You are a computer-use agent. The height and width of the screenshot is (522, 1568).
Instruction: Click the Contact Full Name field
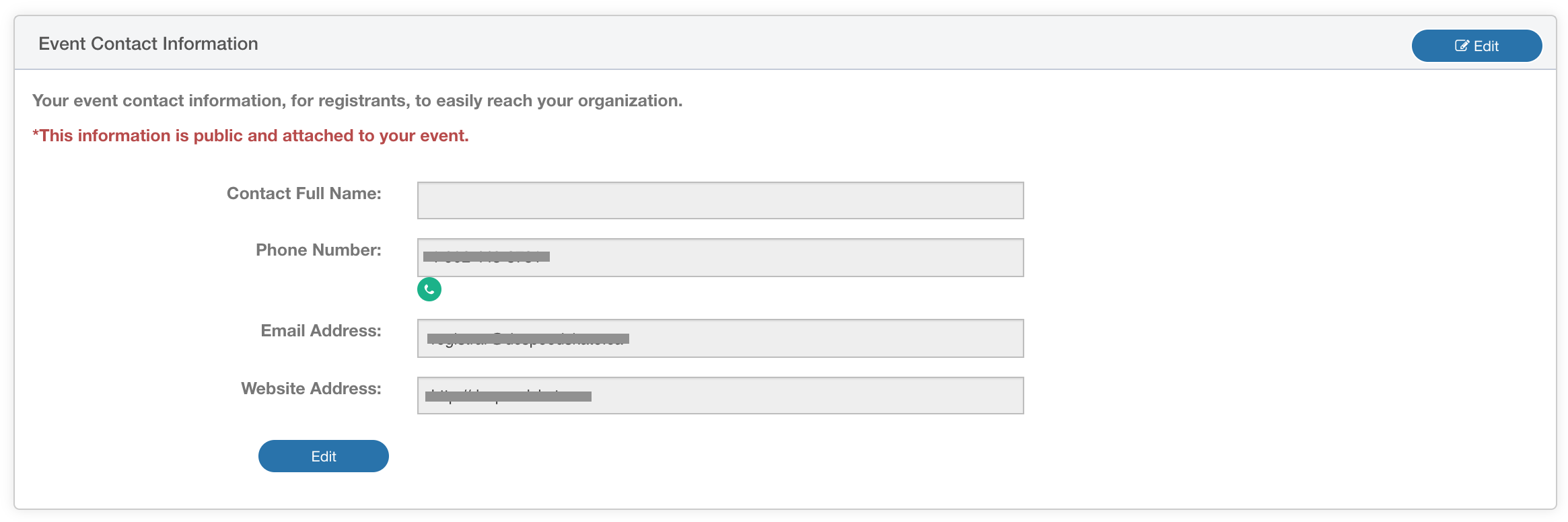click(720, 200)
